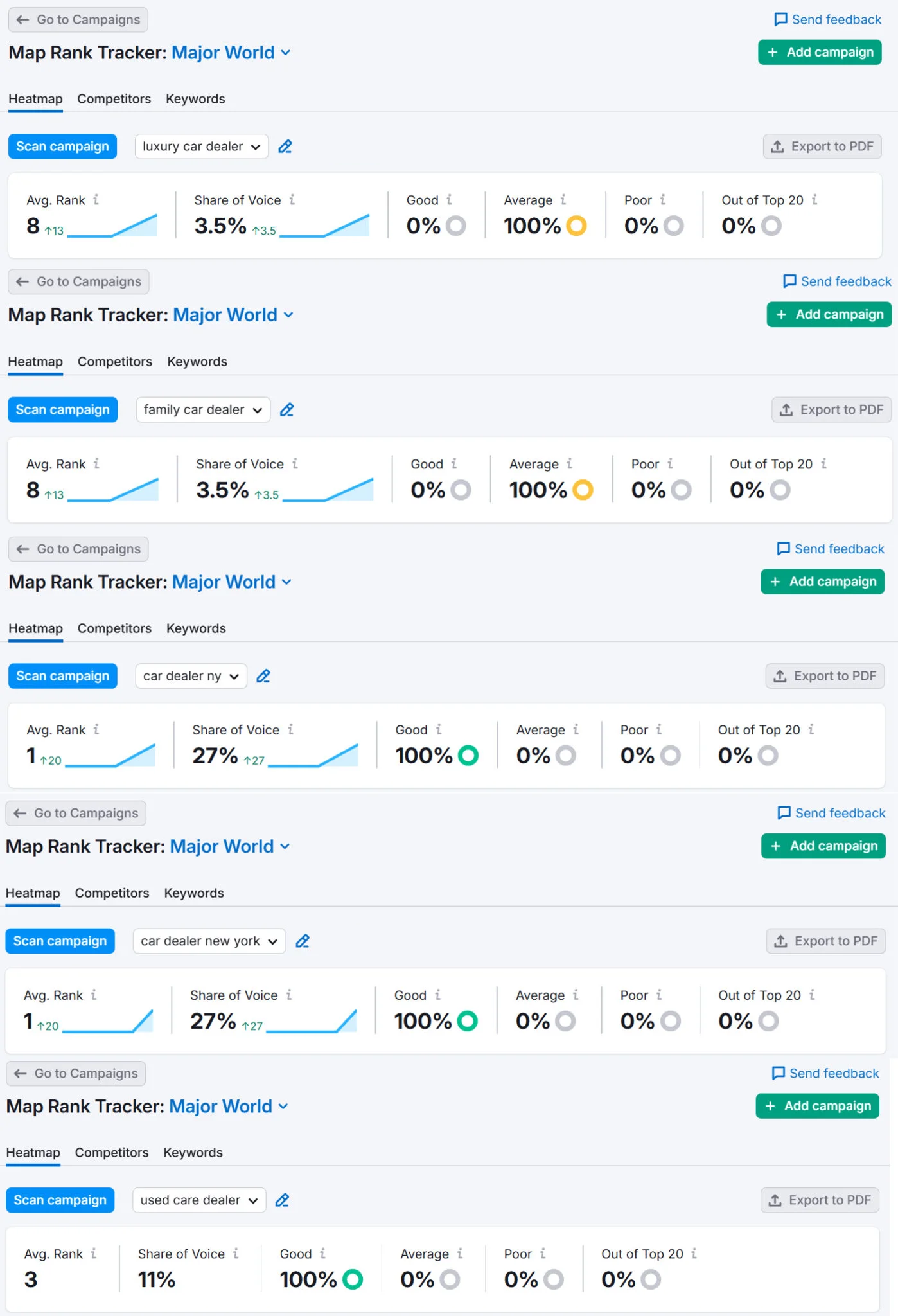Click the info icon next to first Avg. Rank
The image size is (898, 1316).
coord(96,200)
